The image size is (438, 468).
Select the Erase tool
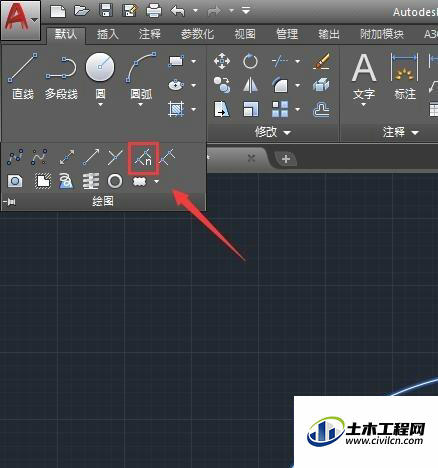321,61
